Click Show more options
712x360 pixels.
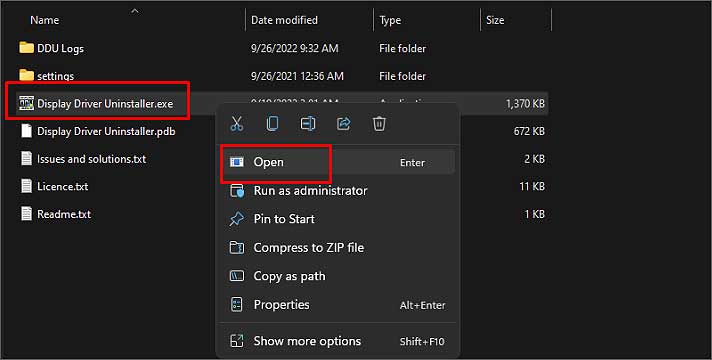(x=338, y=341)
